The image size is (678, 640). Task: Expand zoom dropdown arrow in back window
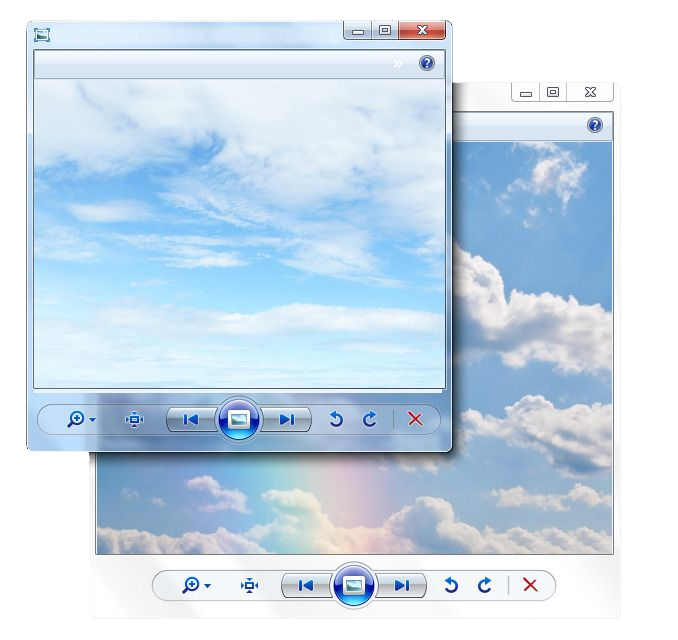(208, 586)
